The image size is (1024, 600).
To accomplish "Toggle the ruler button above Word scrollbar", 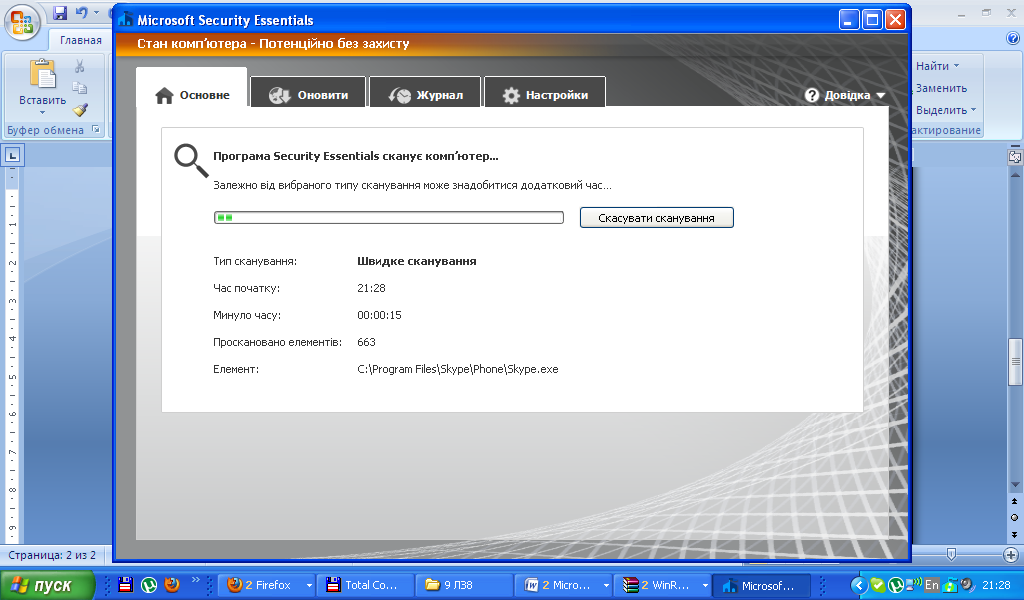I will tap(1015, 157).
